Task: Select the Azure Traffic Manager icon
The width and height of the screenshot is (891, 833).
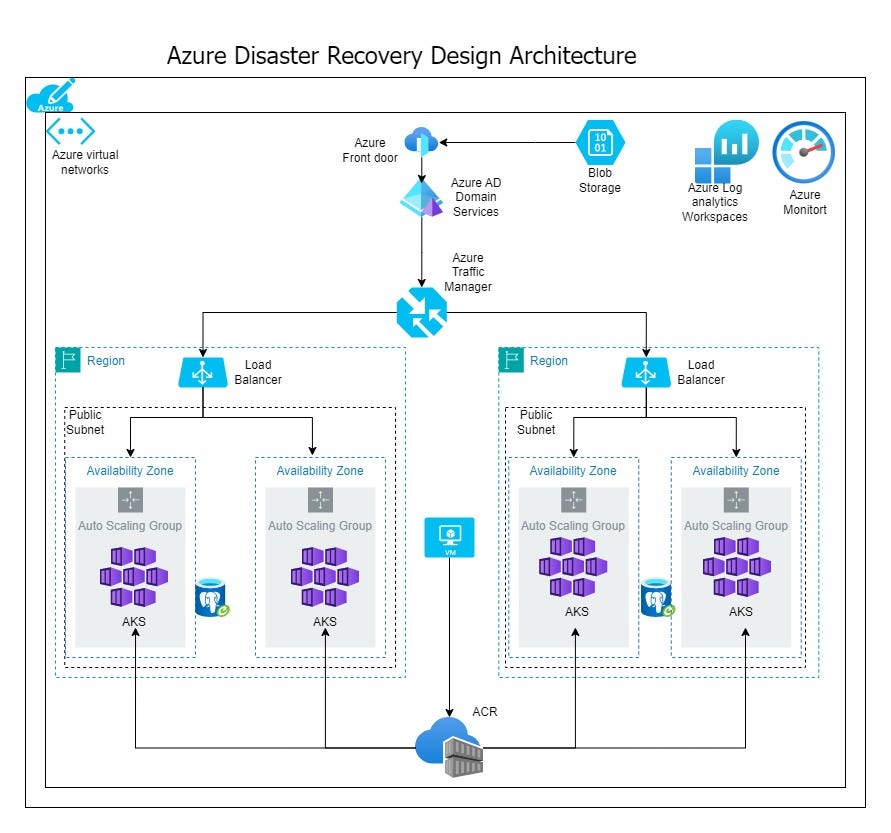Action: (x=424, y=313)
